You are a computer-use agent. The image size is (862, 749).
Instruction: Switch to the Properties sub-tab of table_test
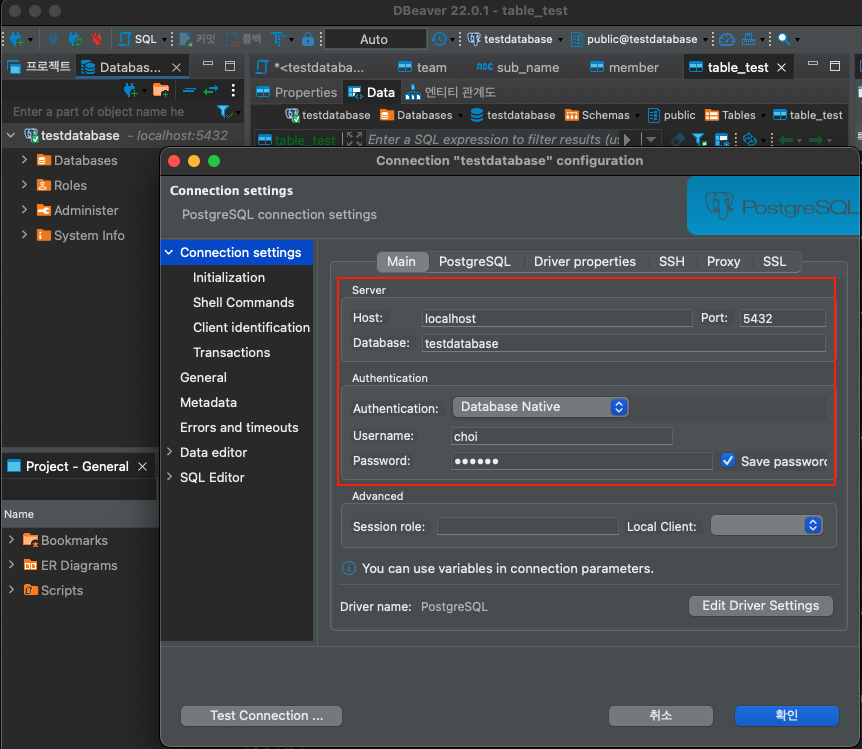click(296, 92)
